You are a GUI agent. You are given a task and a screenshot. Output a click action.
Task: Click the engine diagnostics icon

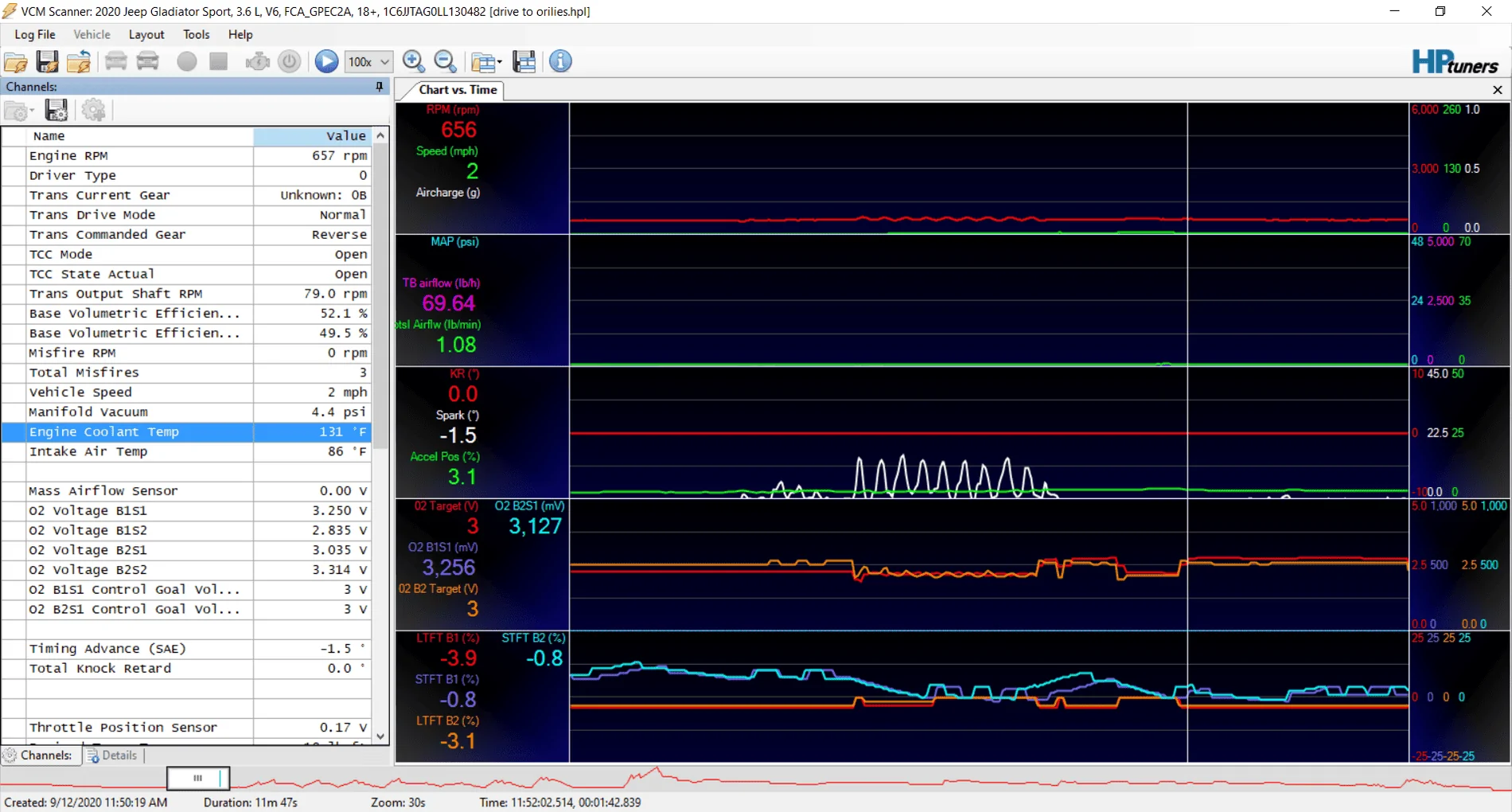pyautogui.click(x=257, y=61)
